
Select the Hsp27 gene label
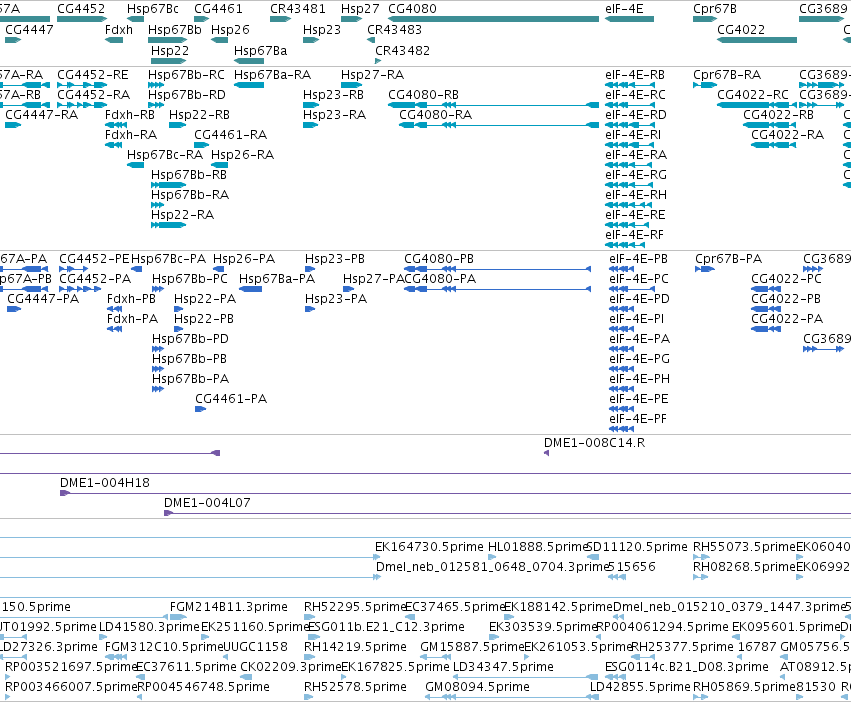360,9
